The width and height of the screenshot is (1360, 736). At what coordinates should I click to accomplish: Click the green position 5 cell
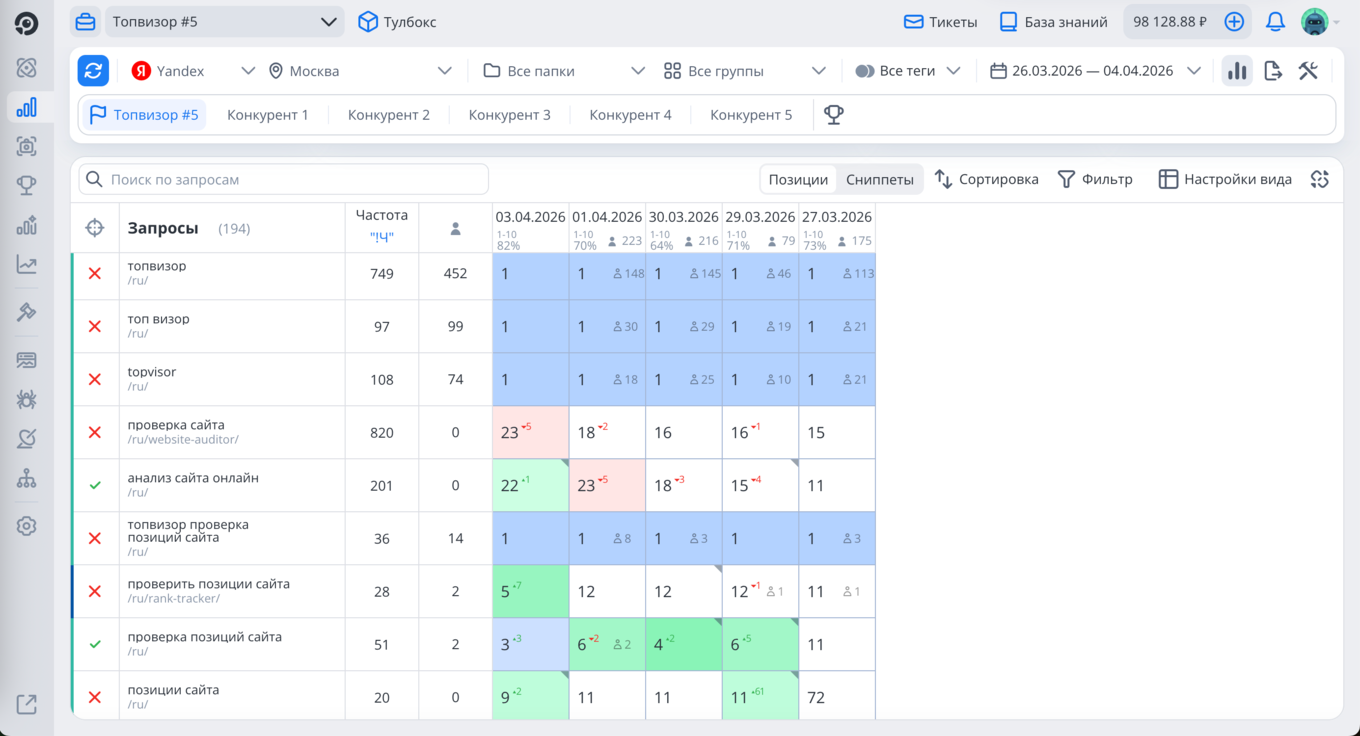(x=531, y=591)
